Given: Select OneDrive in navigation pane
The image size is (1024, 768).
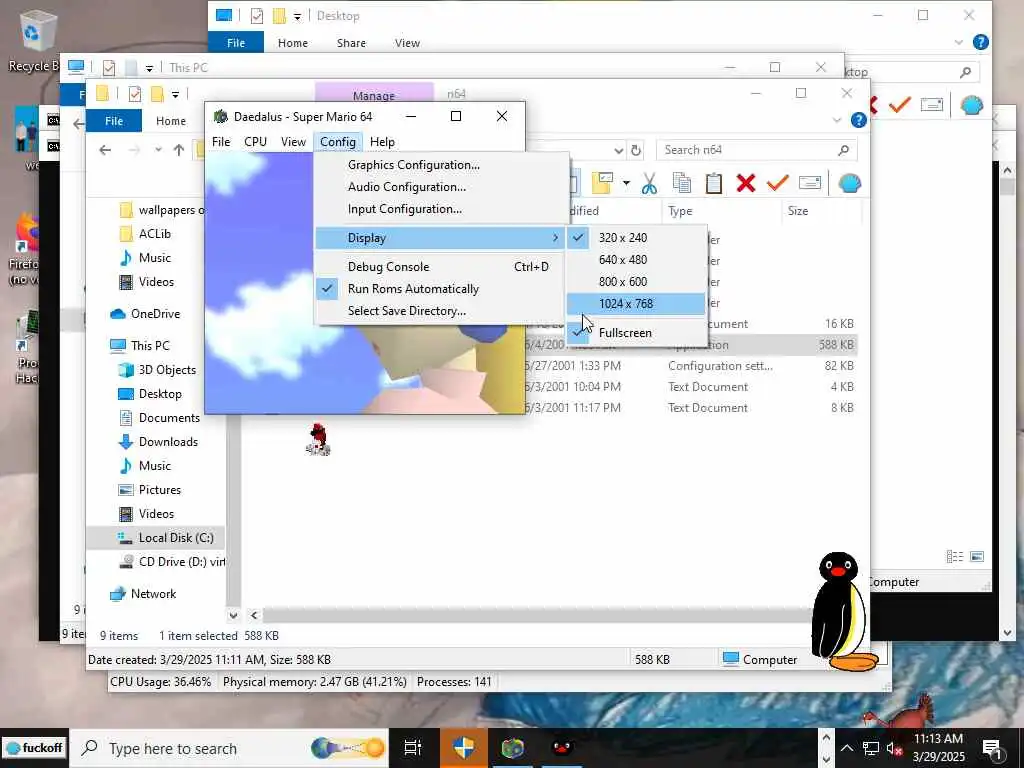Looking at the screenshot, I should coord(155,313).
